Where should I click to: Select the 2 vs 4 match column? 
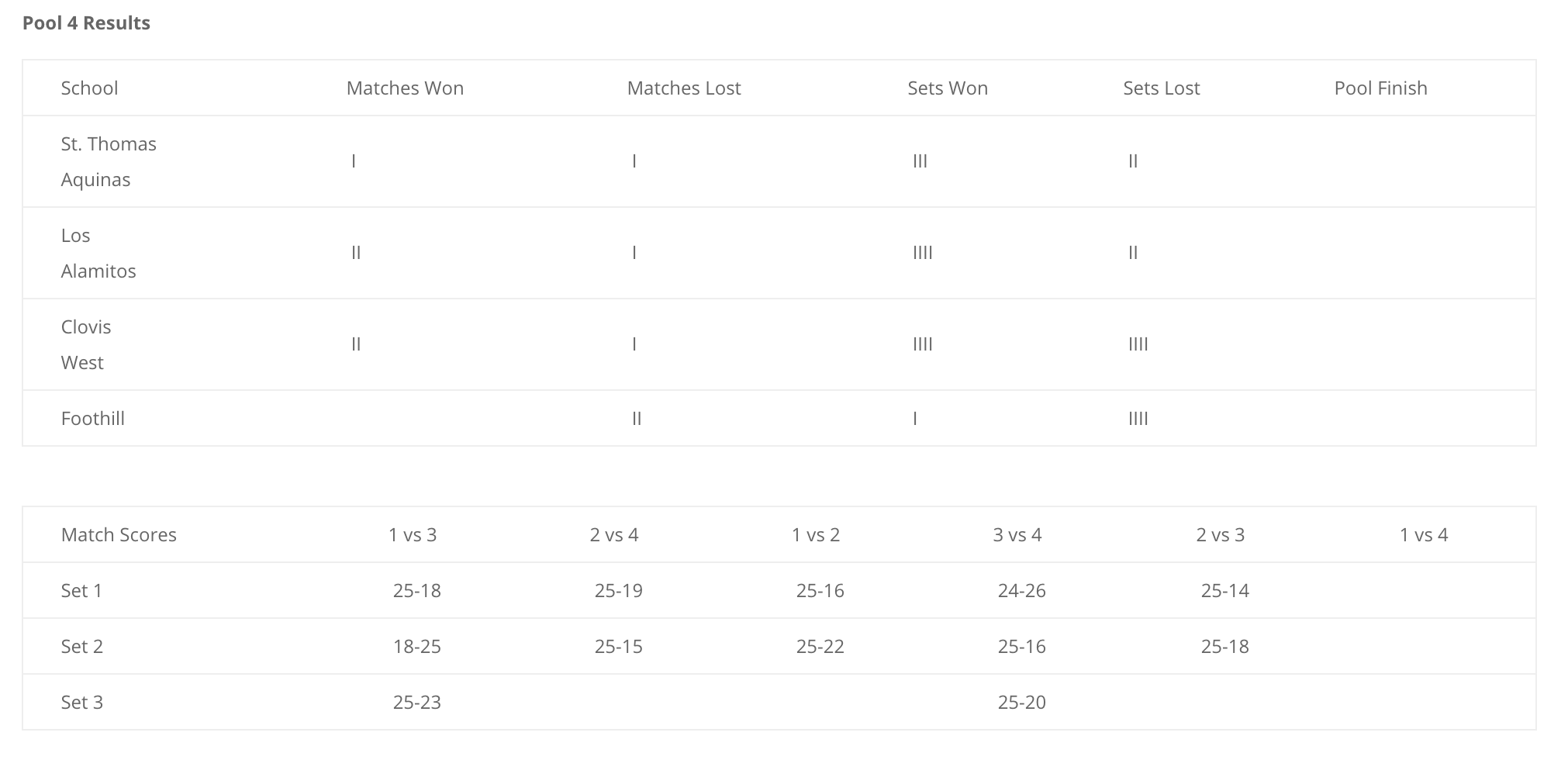pos(614,534)
